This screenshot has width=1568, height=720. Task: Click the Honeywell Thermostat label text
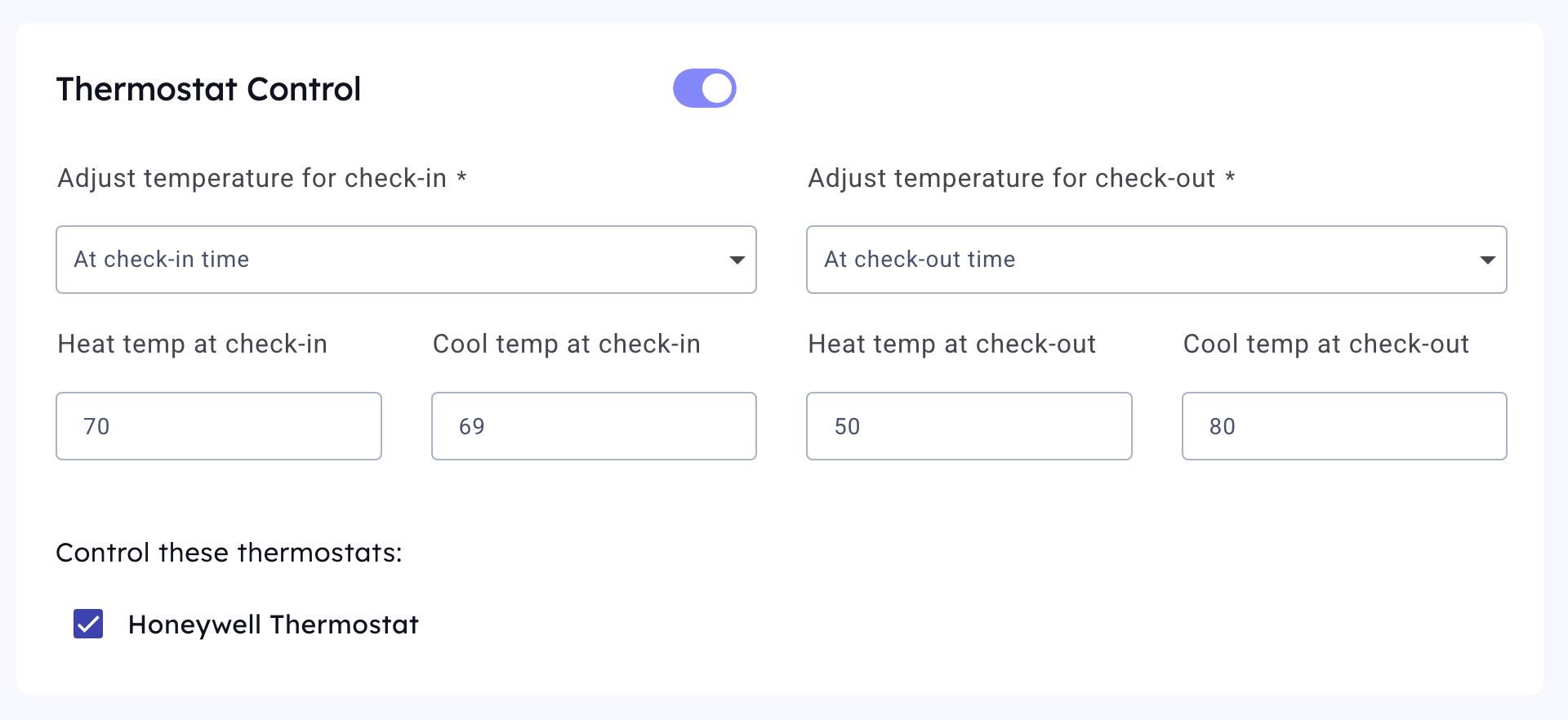(x=273, y=624)
